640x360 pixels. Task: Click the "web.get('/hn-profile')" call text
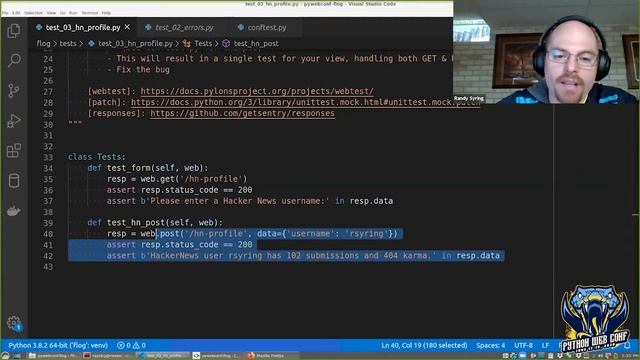pos(194,179)
